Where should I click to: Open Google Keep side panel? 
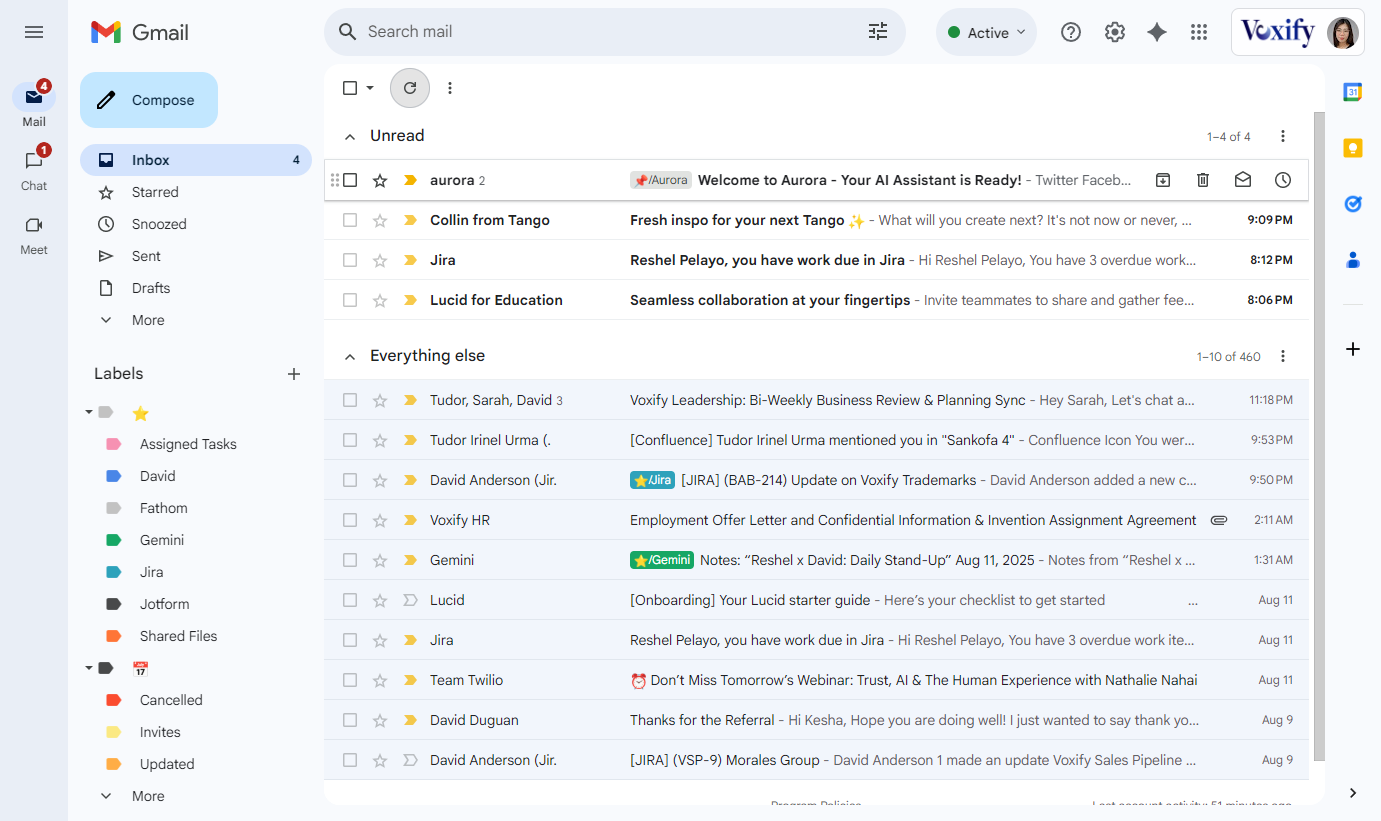coord(1353,148)
